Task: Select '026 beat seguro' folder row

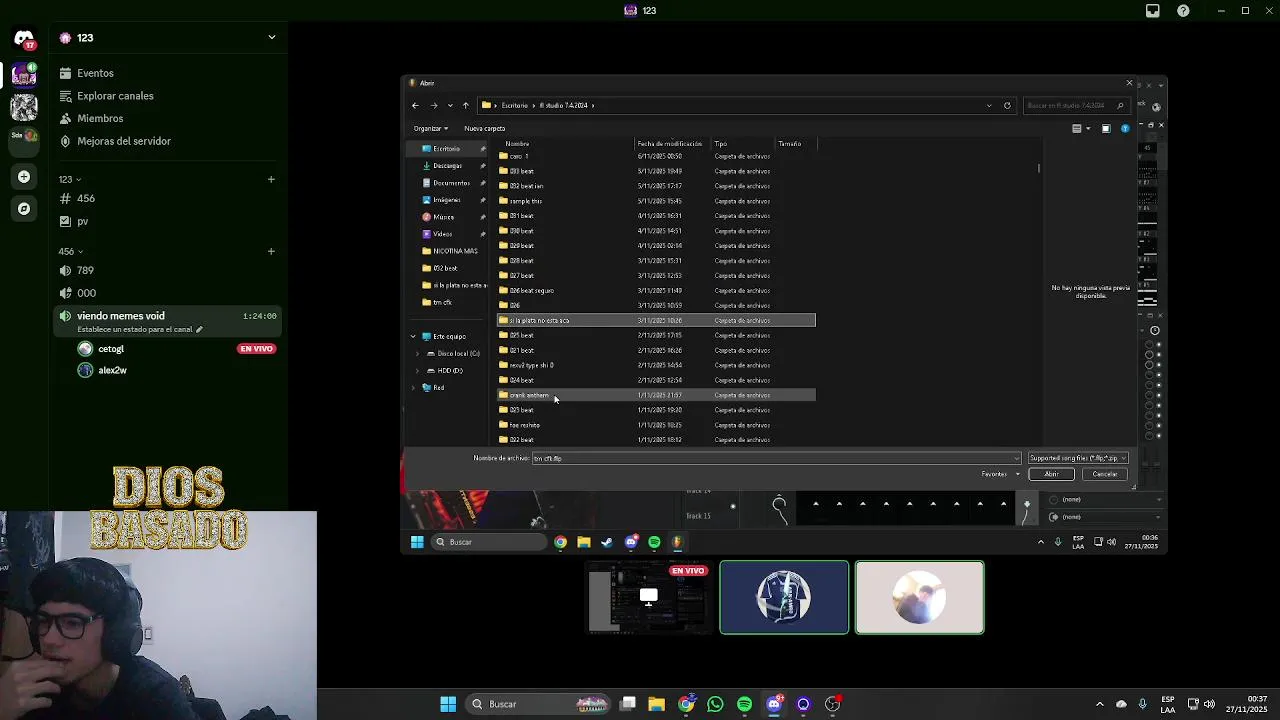Action: coord(656,290)
